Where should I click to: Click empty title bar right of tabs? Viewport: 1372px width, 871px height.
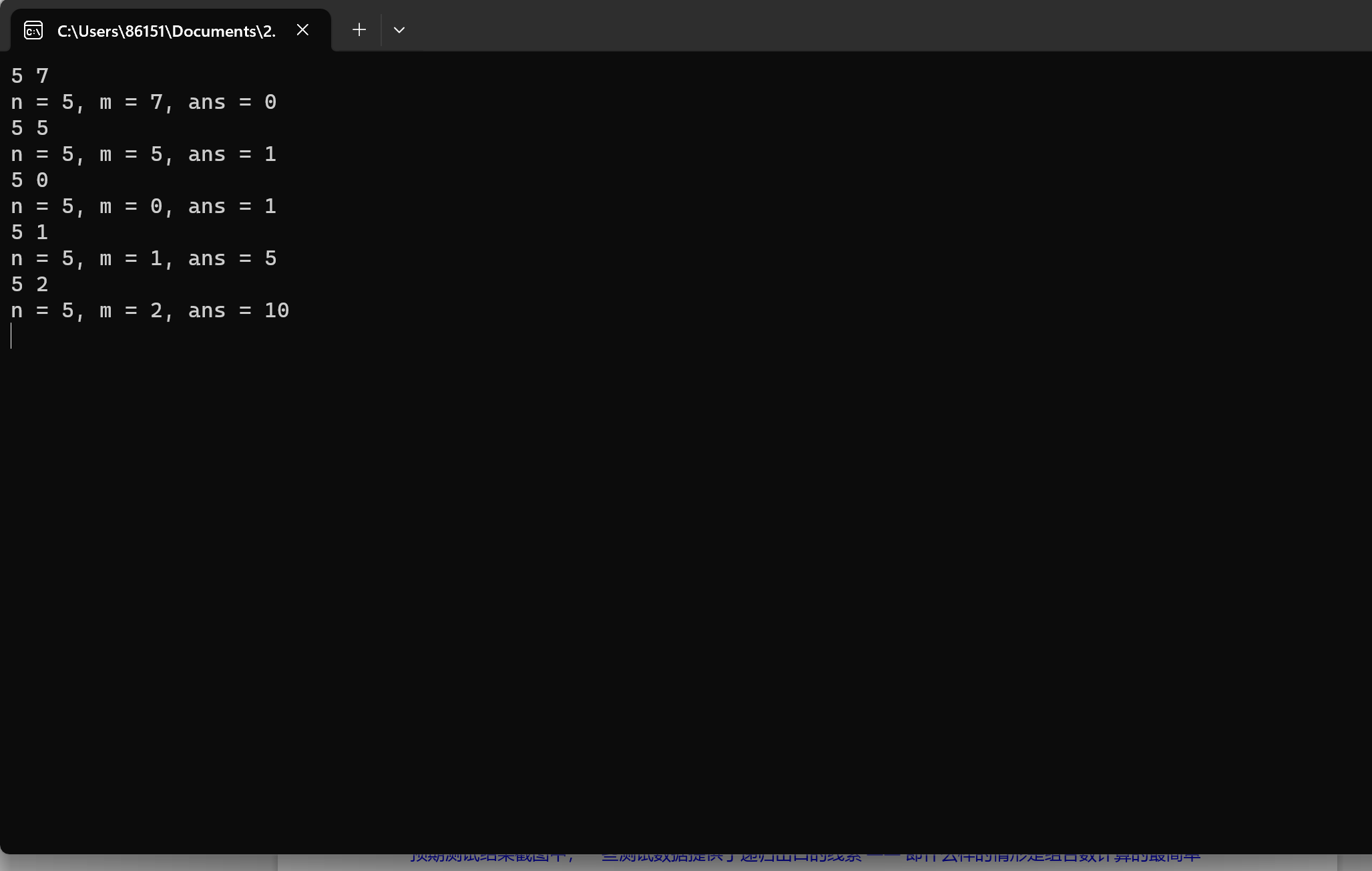coord(868,27)
